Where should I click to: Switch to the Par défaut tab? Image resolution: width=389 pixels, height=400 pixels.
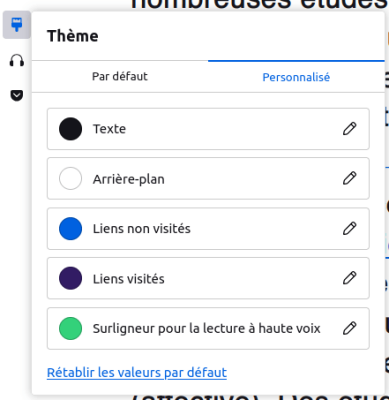(x=120, y=77)
